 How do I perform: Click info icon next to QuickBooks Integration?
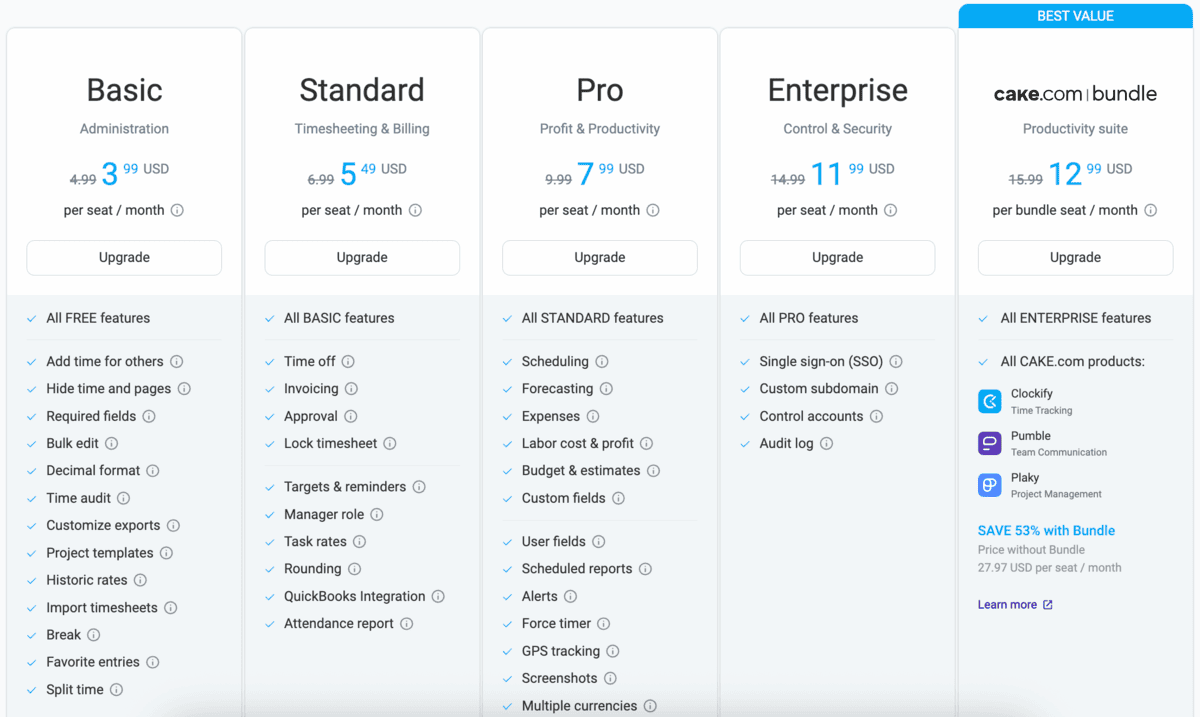tap(438, 597)
